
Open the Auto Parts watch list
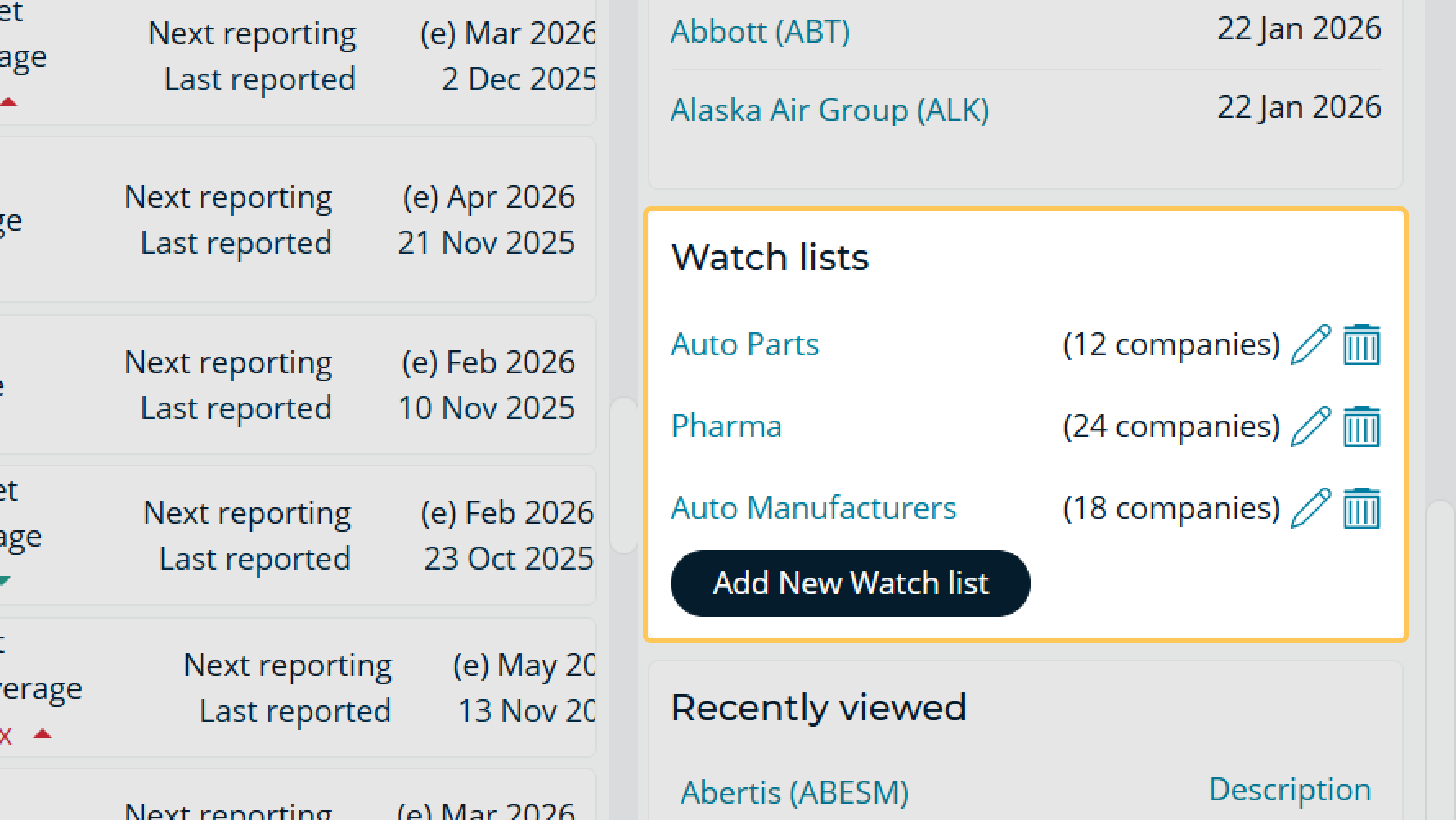pyautogui.click(x=744, y=345)
